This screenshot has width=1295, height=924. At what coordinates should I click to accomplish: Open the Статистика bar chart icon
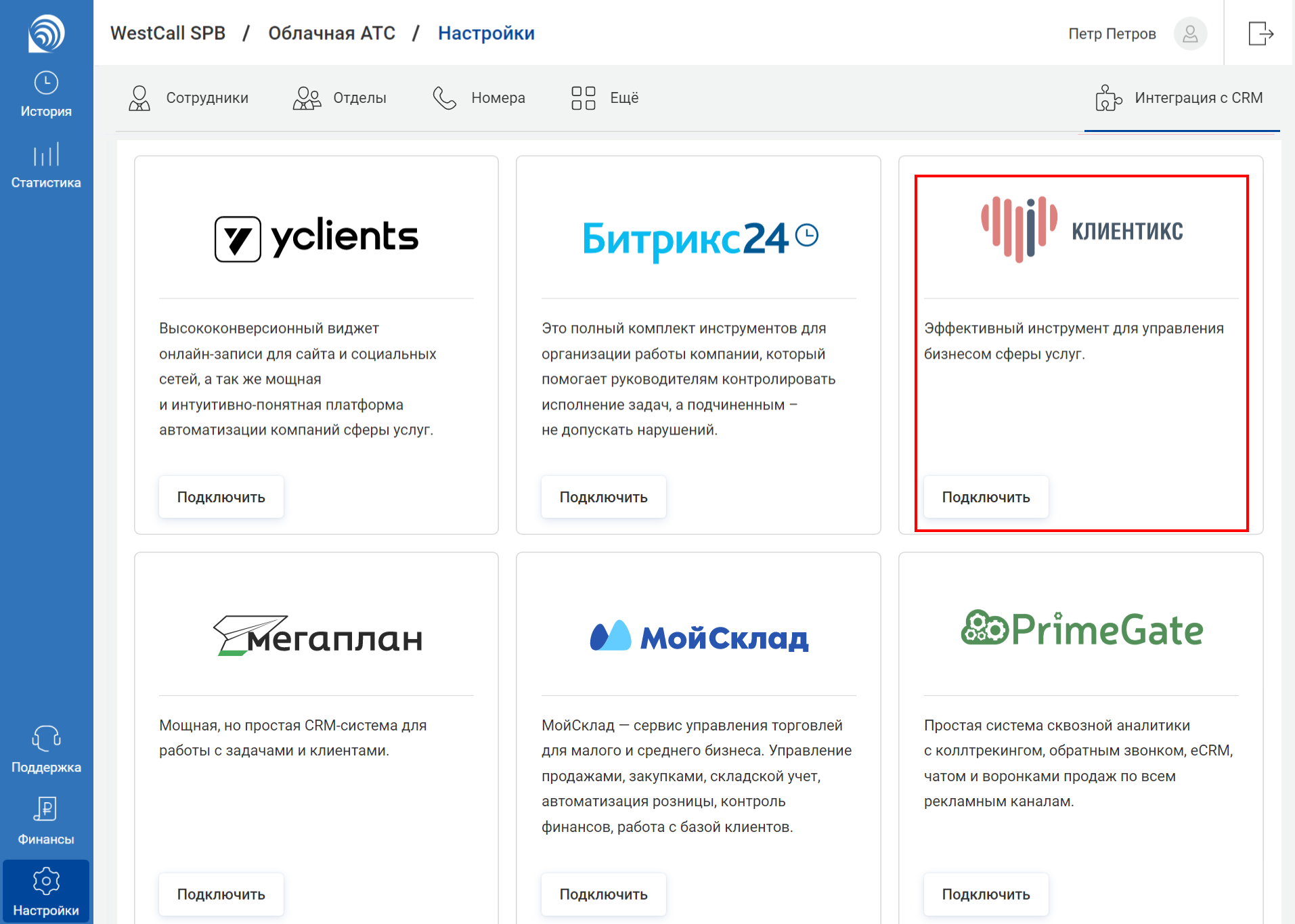(46, 155)
